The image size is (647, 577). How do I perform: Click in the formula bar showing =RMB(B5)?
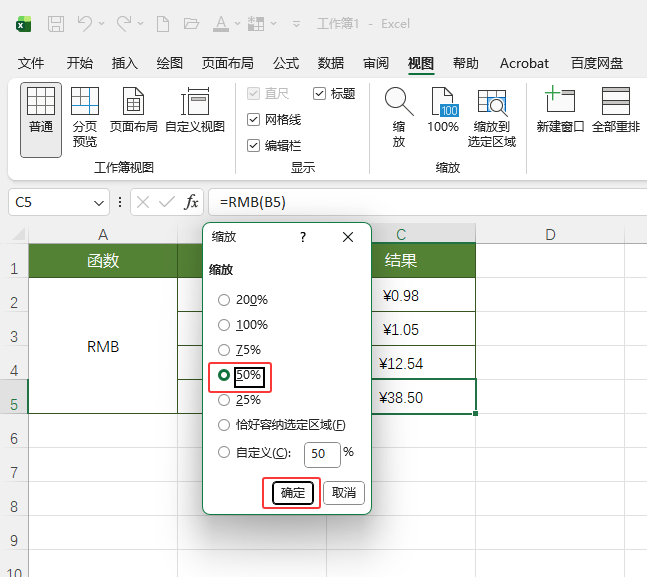[427, 202]
